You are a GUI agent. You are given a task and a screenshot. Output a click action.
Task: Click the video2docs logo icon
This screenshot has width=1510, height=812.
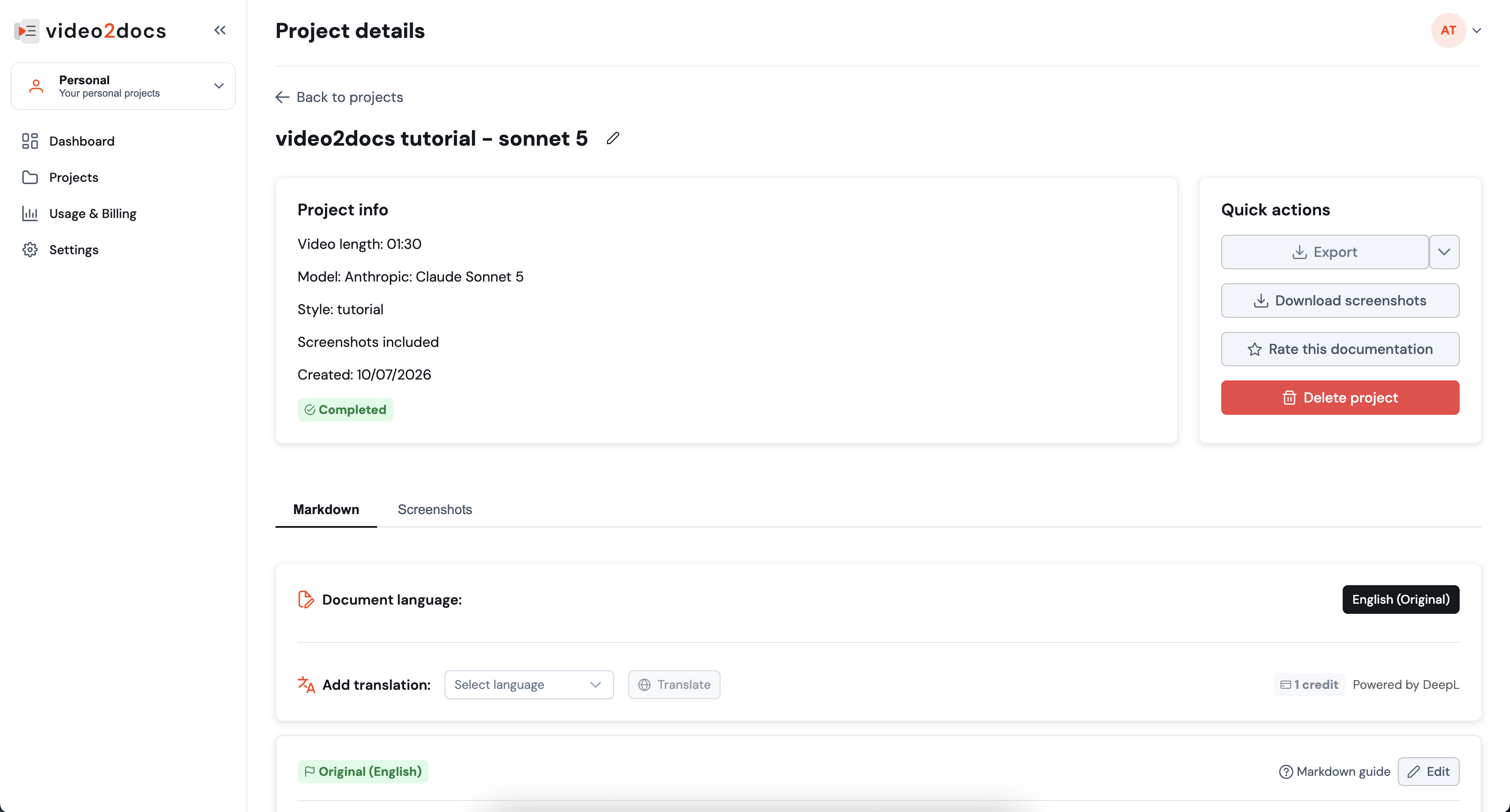tap(26, 30)
